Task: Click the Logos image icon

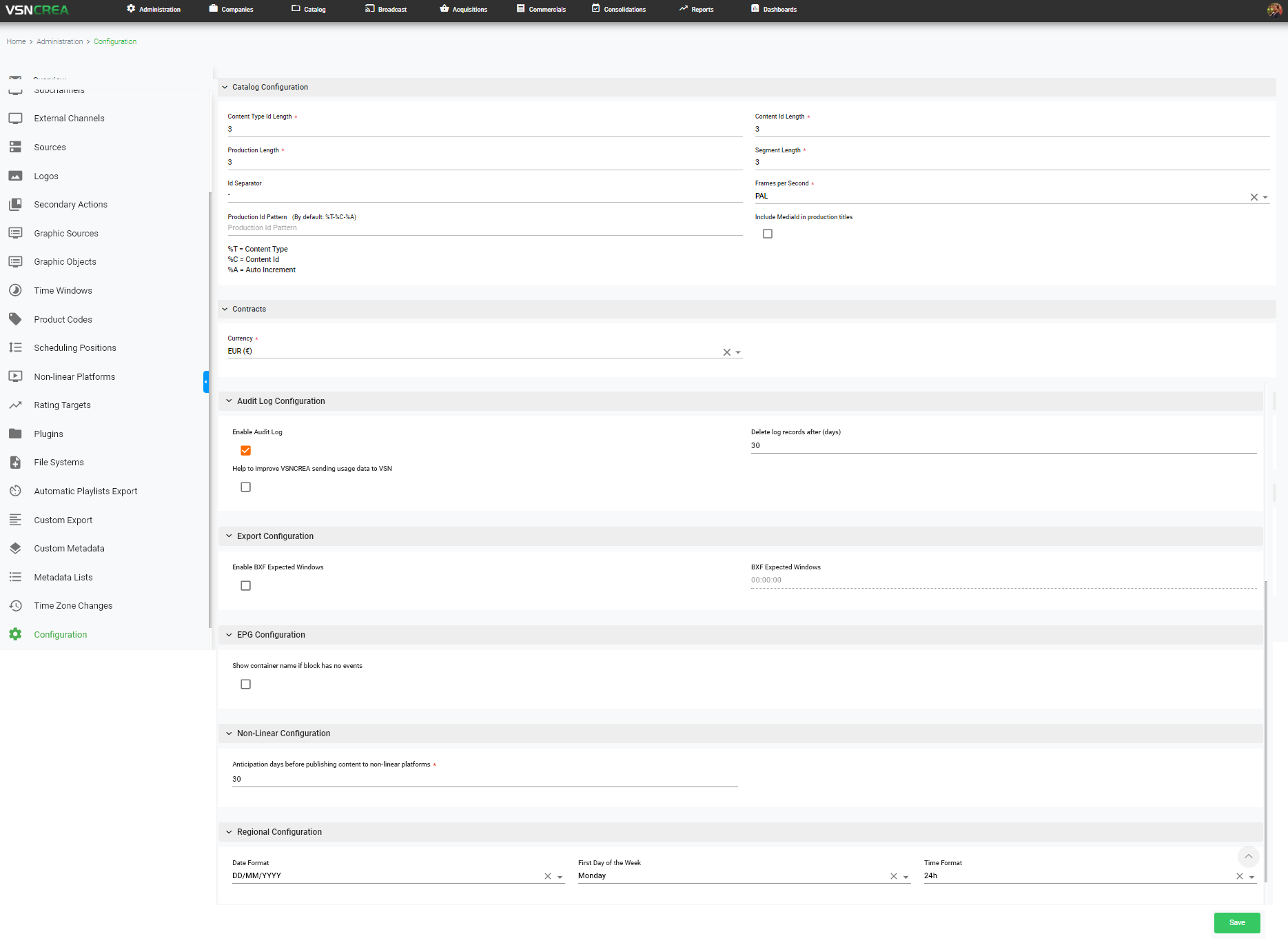Action: point(15,176)
